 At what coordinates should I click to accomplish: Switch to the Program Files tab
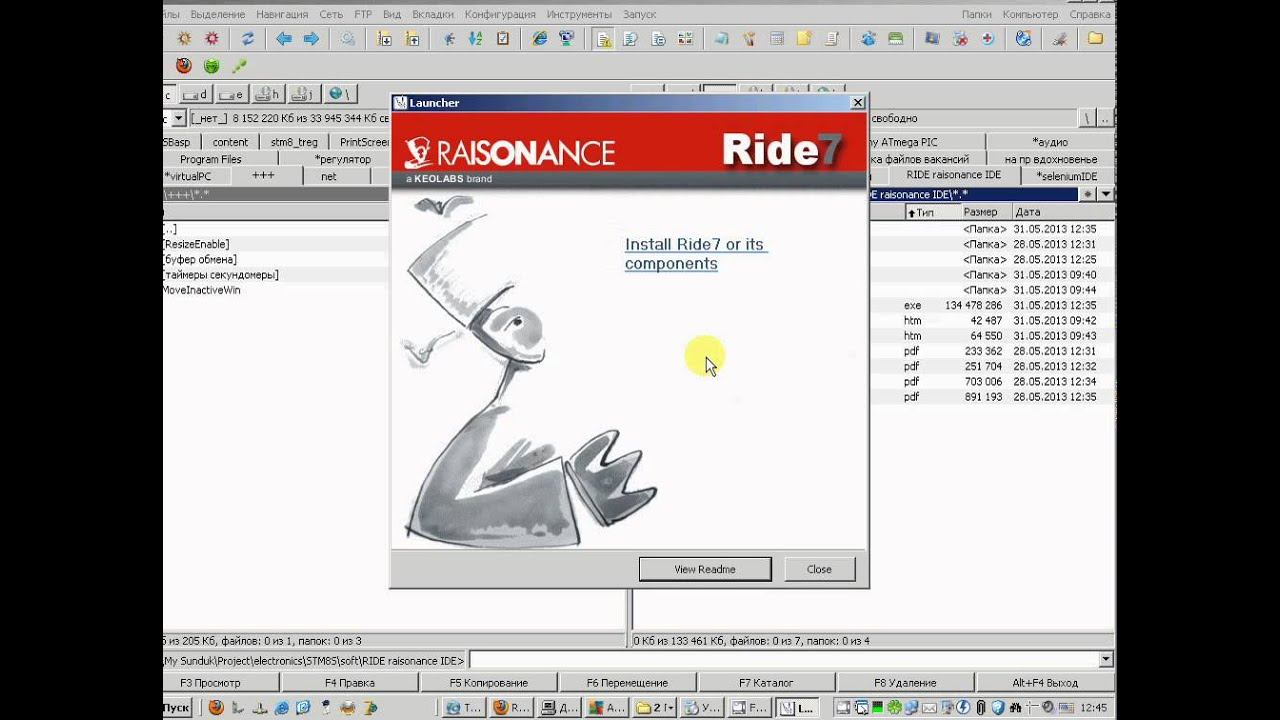pyautogui.click(x=211, y=159)
